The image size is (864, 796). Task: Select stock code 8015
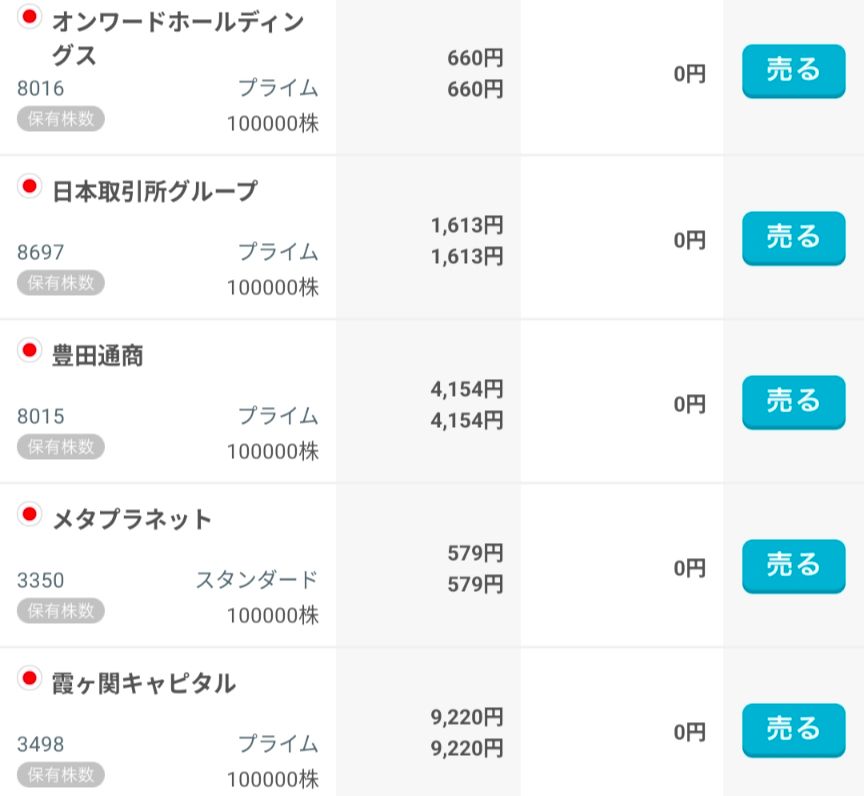coord(40,416)
